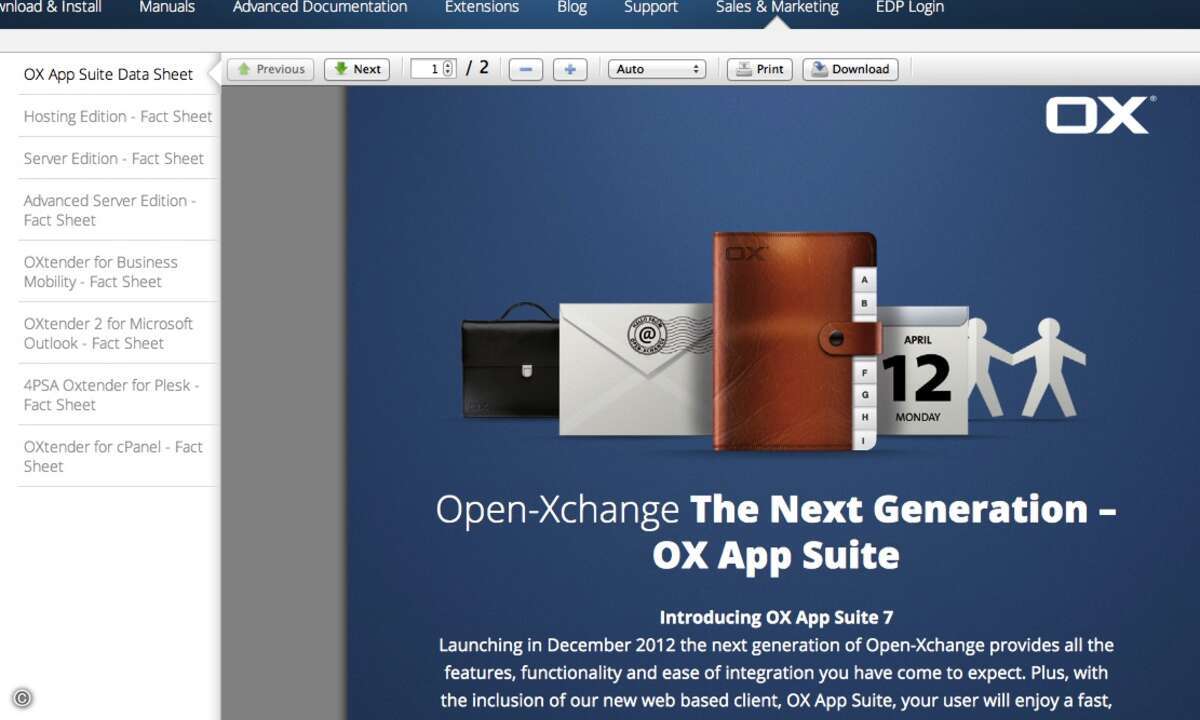Click the paper people figures
1200x720 pixels.
pyautogui.click(x=1026, y=367)
